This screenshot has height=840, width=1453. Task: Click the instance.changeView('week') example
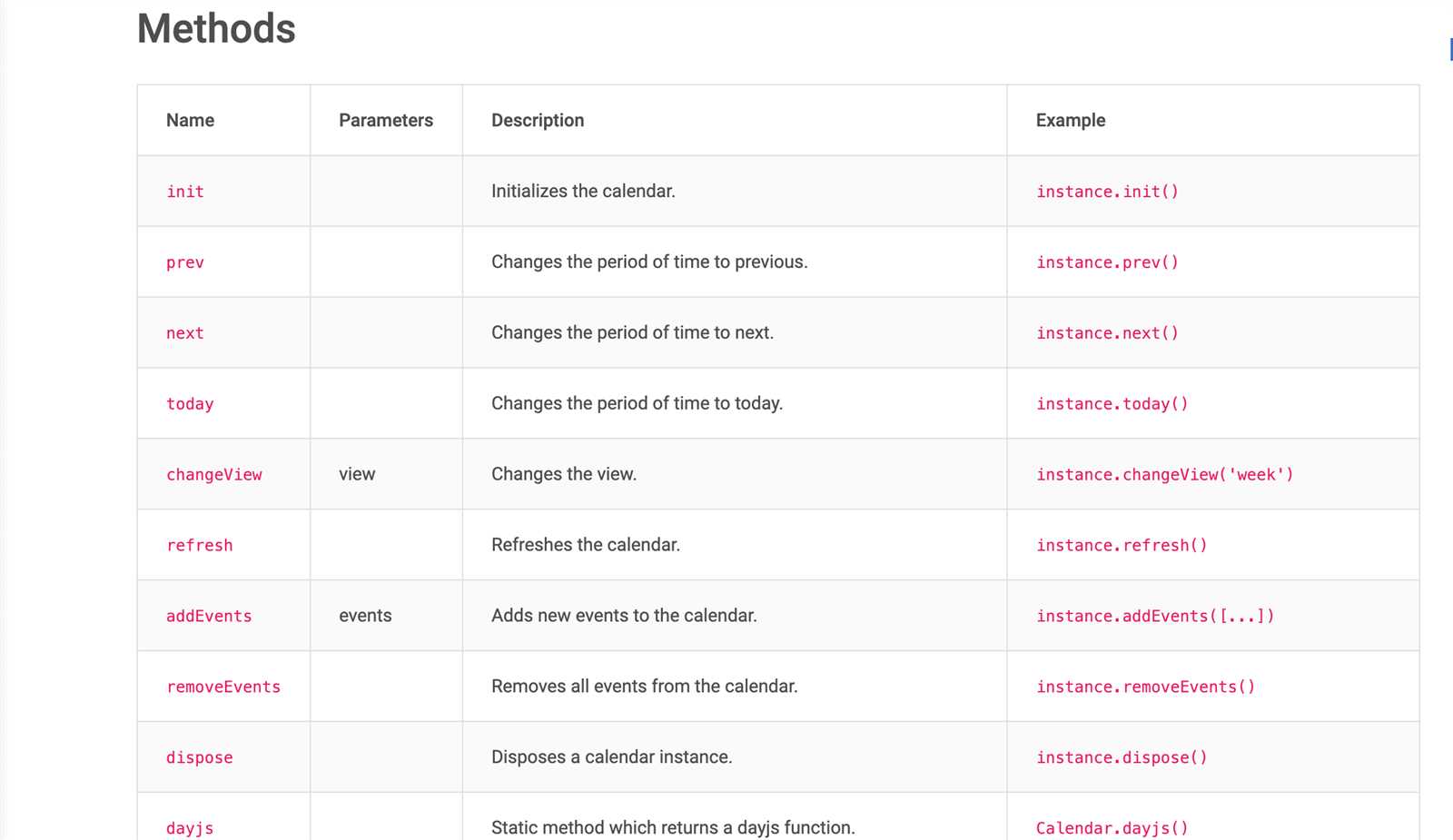pos(1165,475)
